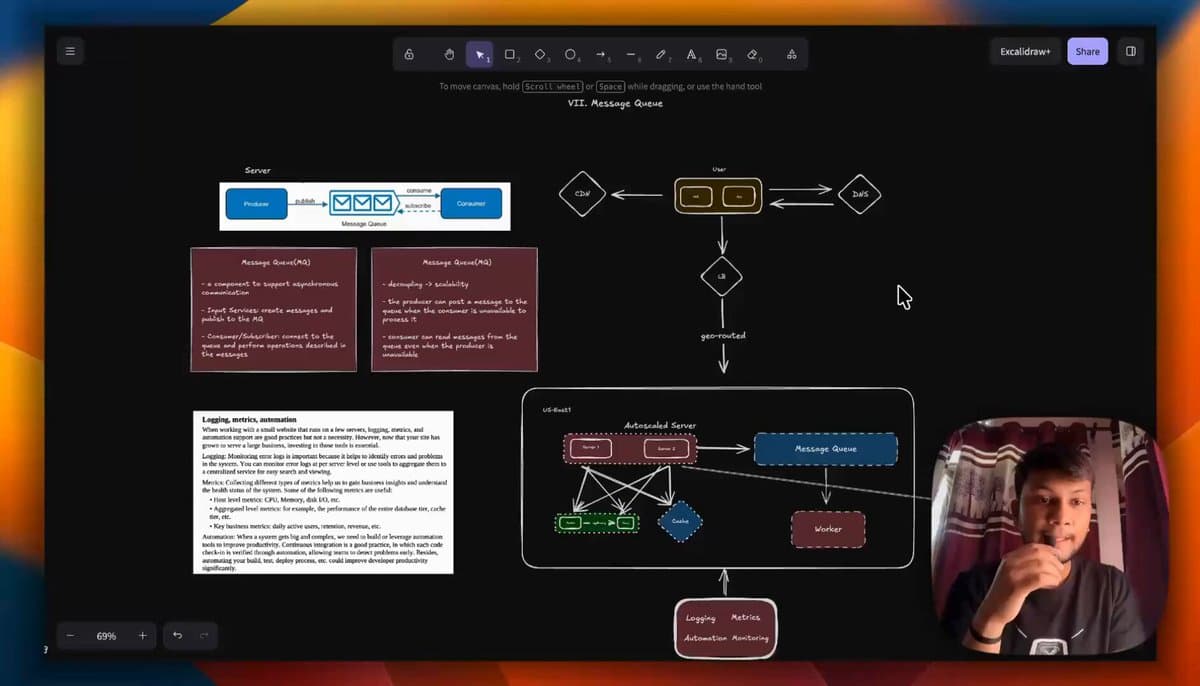Select the Selection arrow tool
This screenshot has width=1200, height=686.
[x=480, y=54]
